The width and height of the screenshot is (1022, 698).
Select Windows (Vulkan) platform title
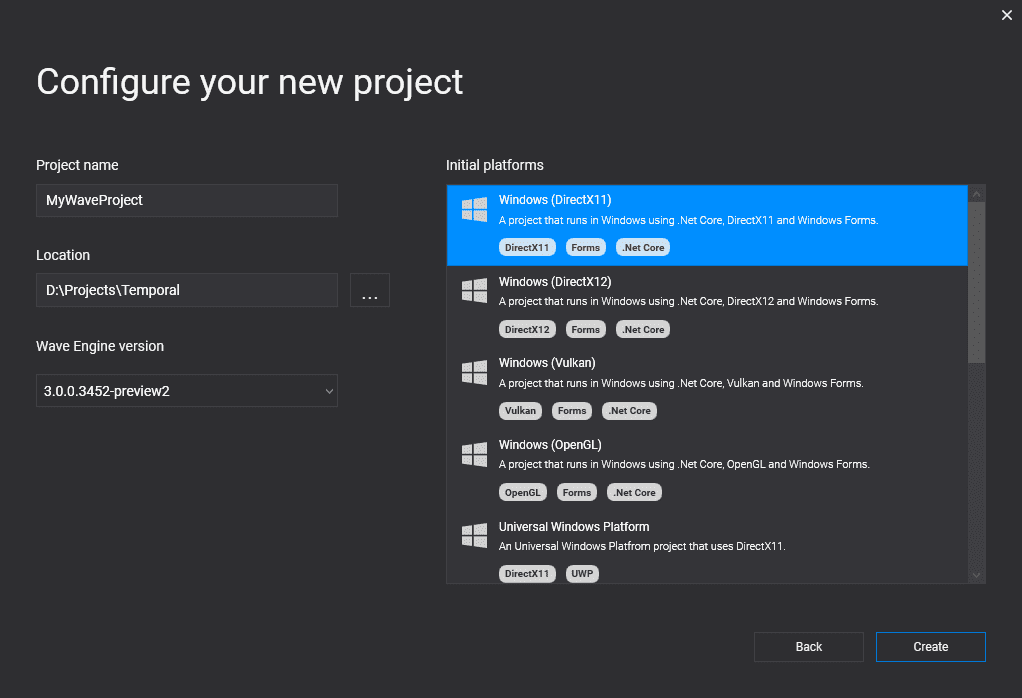547,363
